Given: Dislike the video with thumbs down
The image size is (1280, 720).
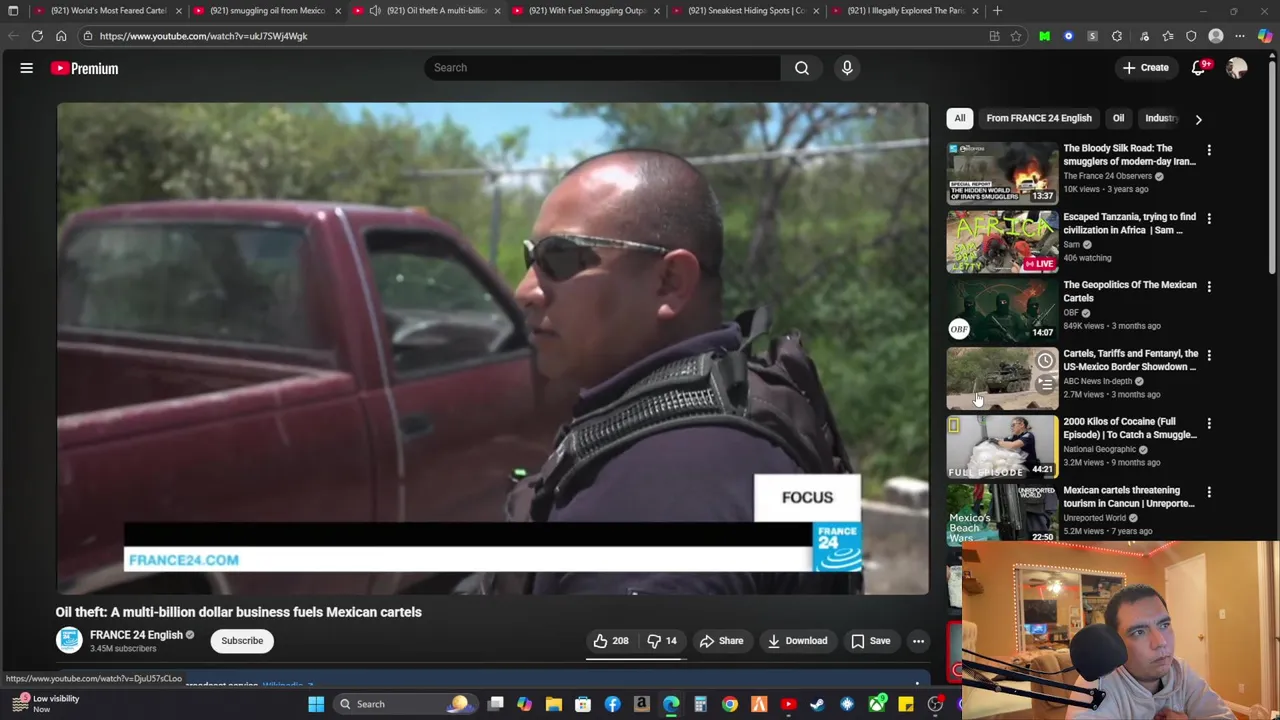Looking at the screenshot, I should pos(662,641).
